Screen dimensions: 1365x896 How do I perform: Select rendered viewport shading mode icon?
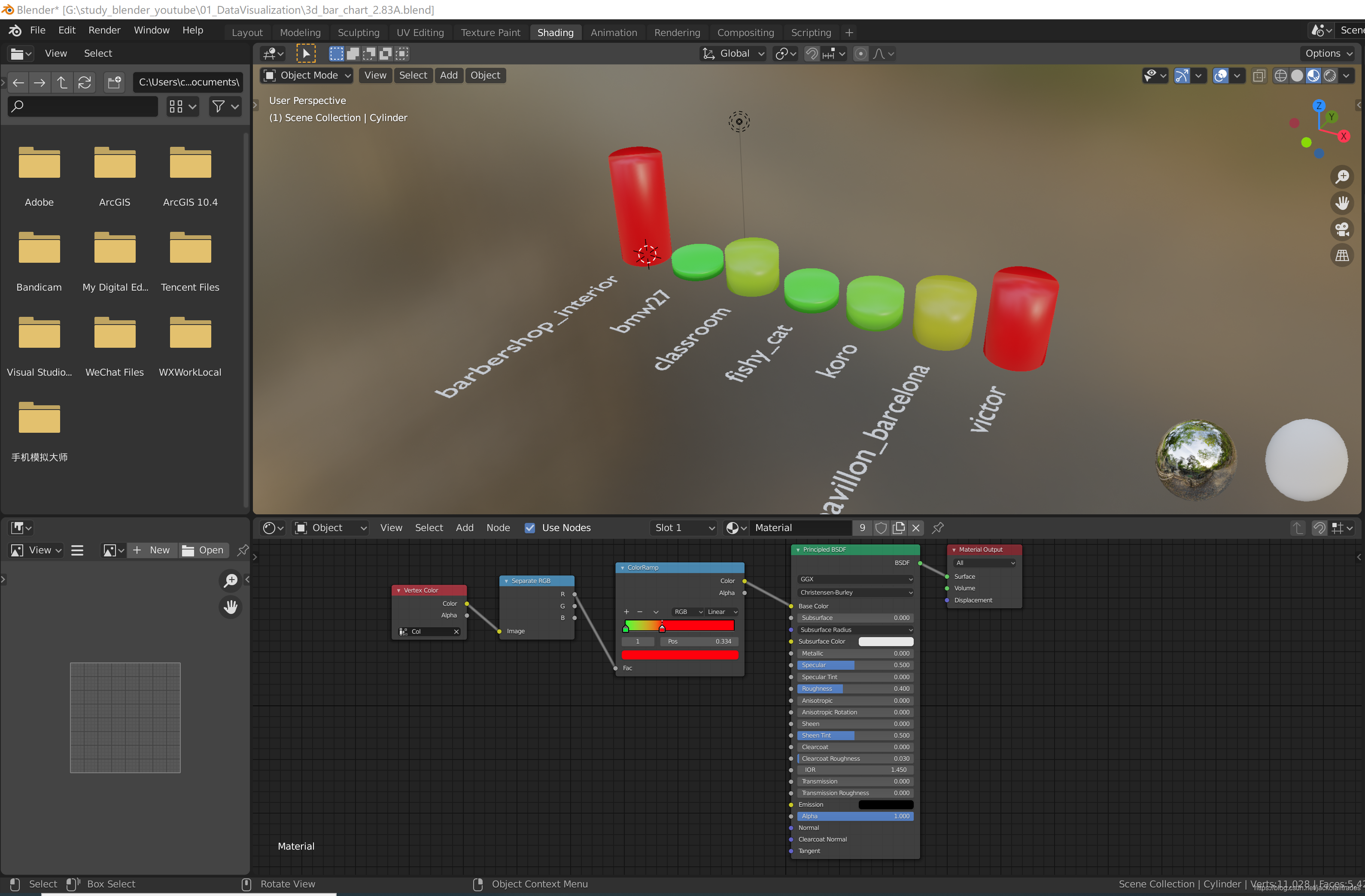(1330, 76)
